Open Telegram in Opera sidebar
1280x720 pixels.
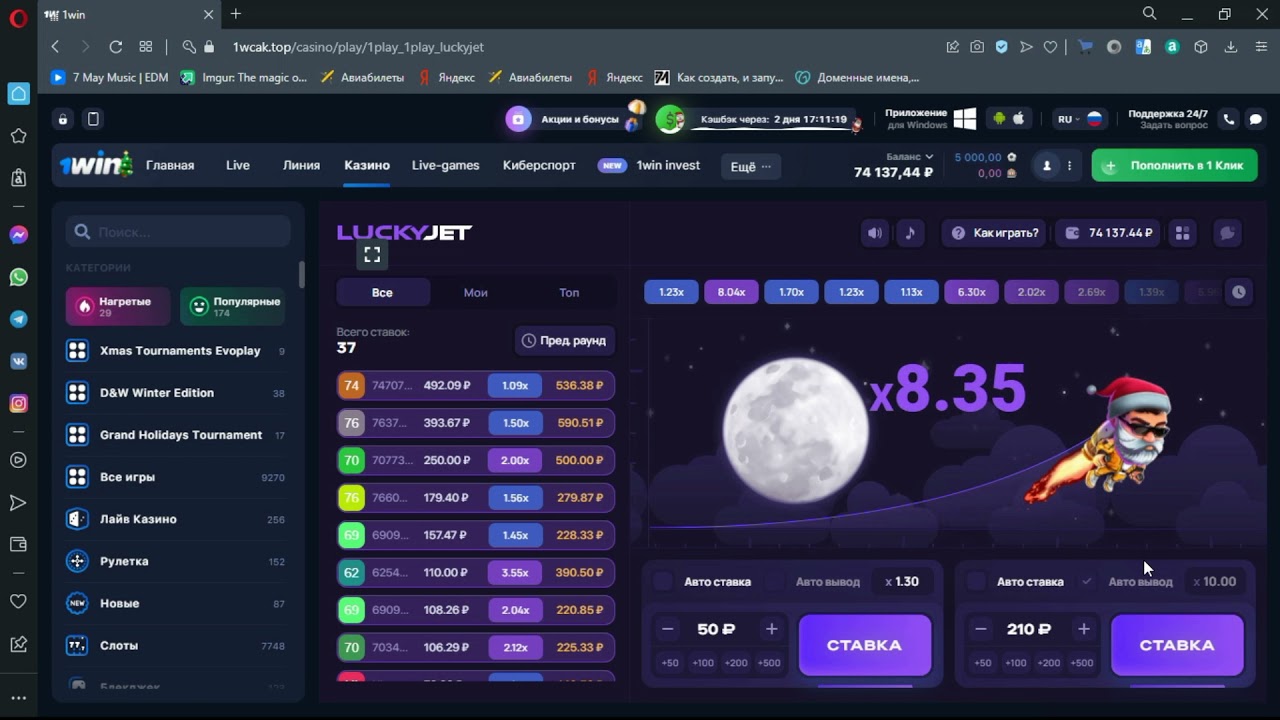click(x=18, y=319)
